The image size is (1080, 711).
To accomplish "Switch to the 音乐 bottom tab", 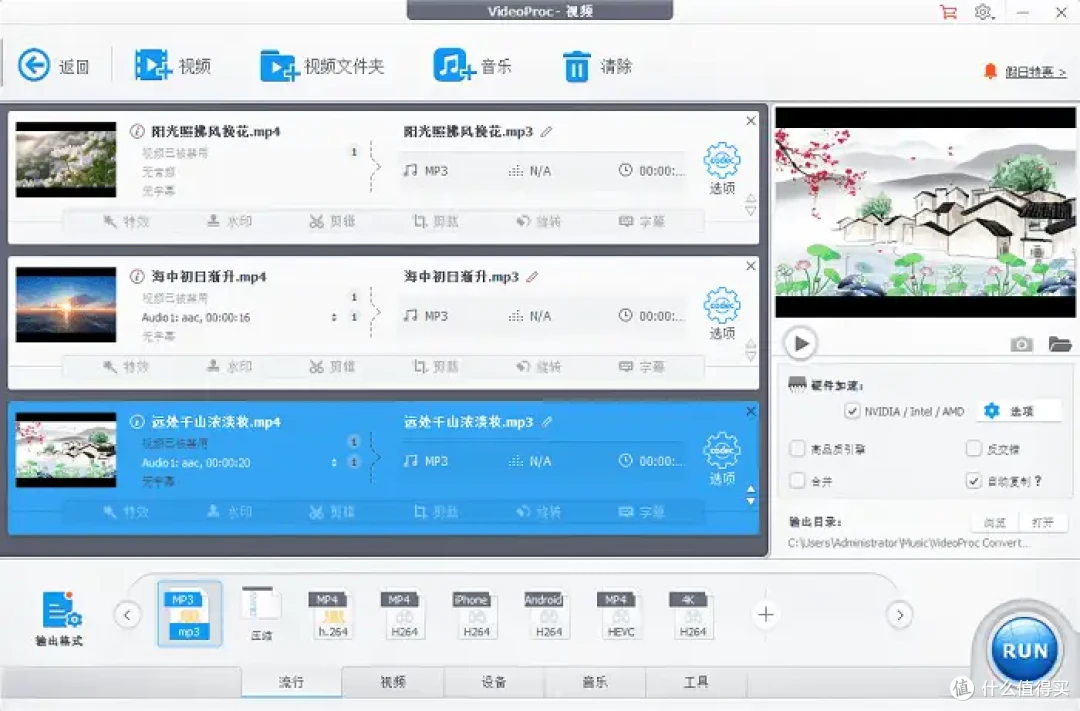I will [x=595, y=682].
